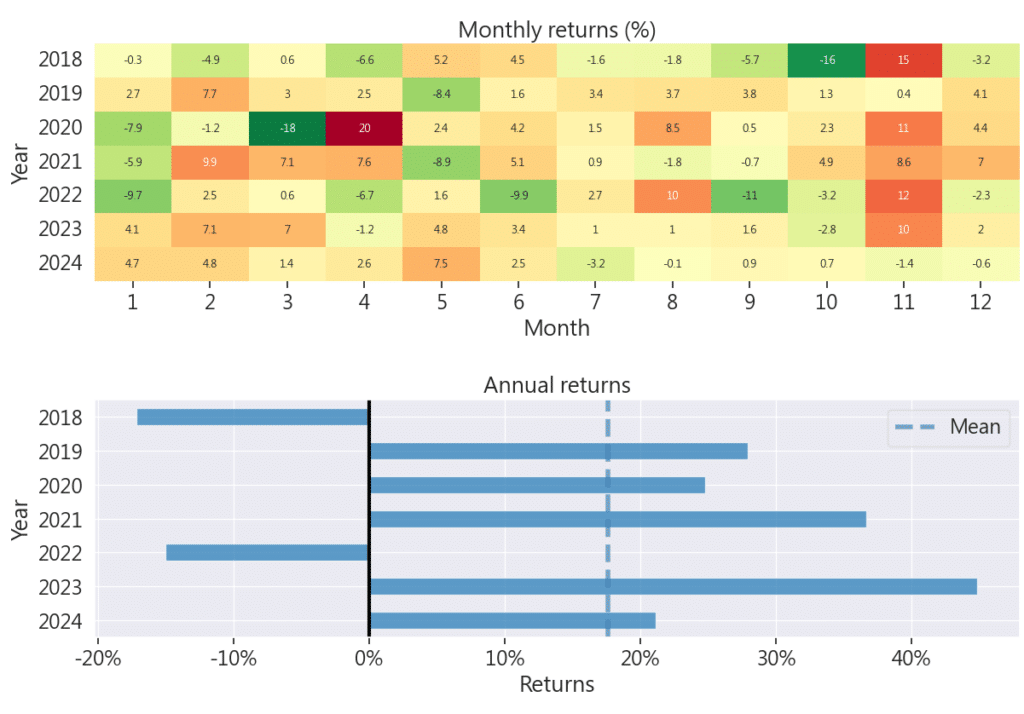Click the 2020 April heatmap cell showing 20
This screenshot has height=714, width=1024.
364,129
